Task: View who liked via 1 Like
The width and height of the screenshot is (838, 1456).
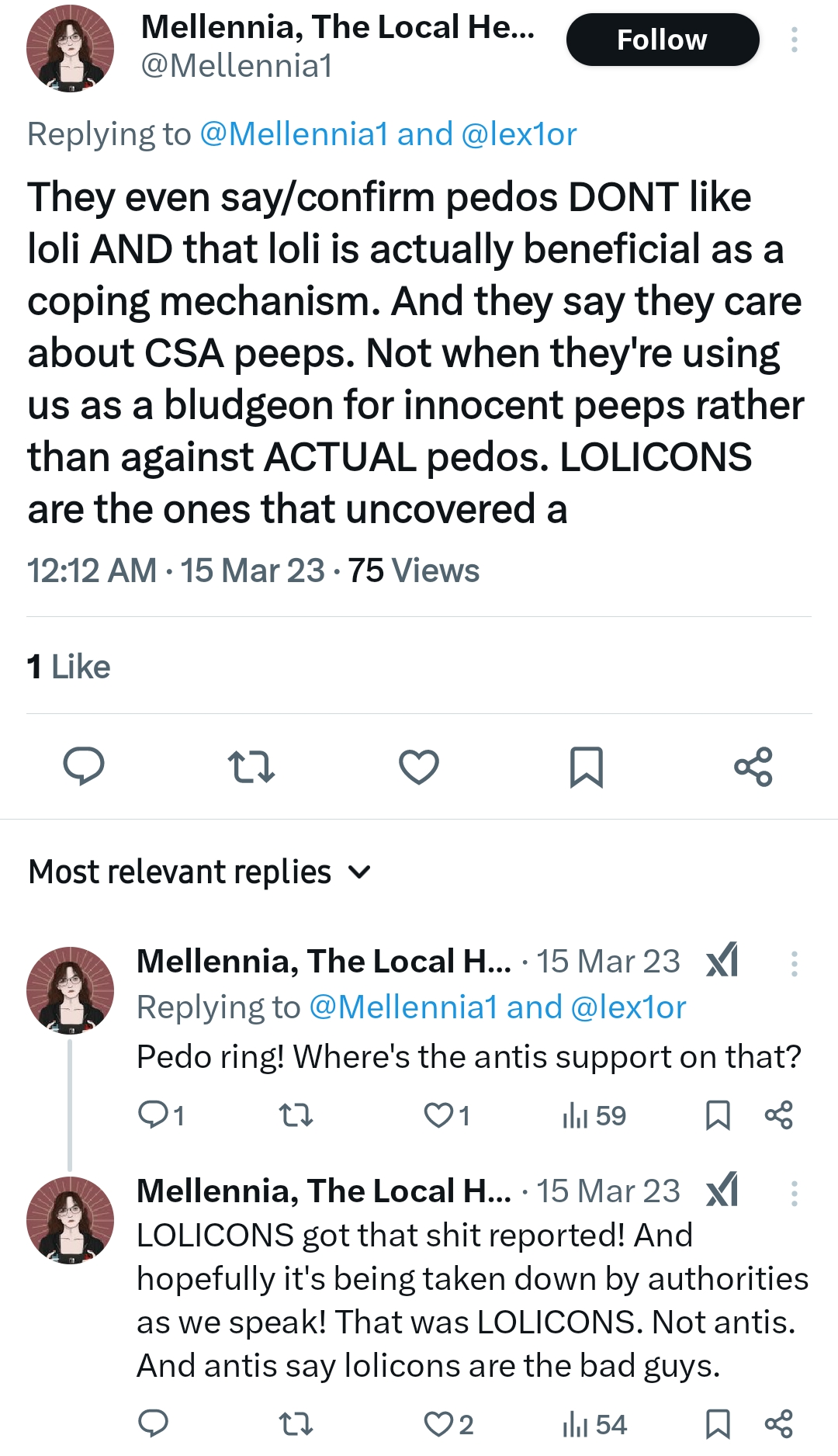Action: (68, 667)
